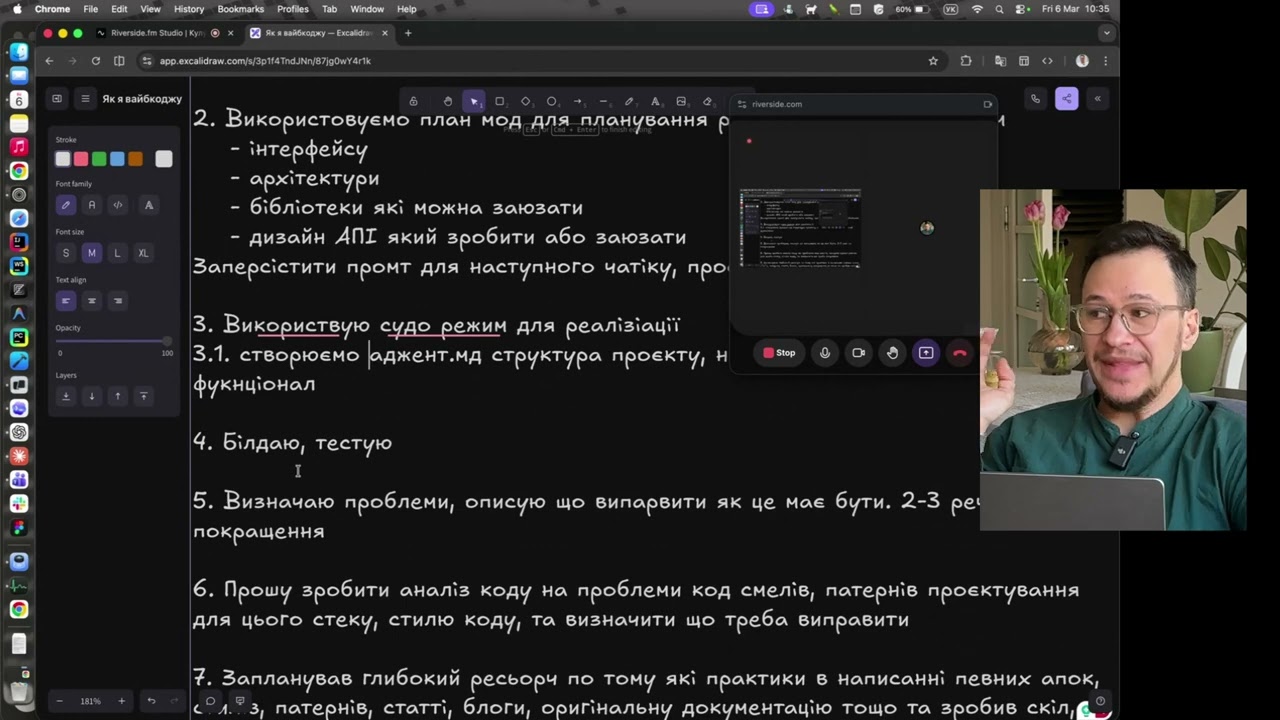Raise hand in Riverside overlay
This screenshot has height=720, width=1280.
point(893,352)
